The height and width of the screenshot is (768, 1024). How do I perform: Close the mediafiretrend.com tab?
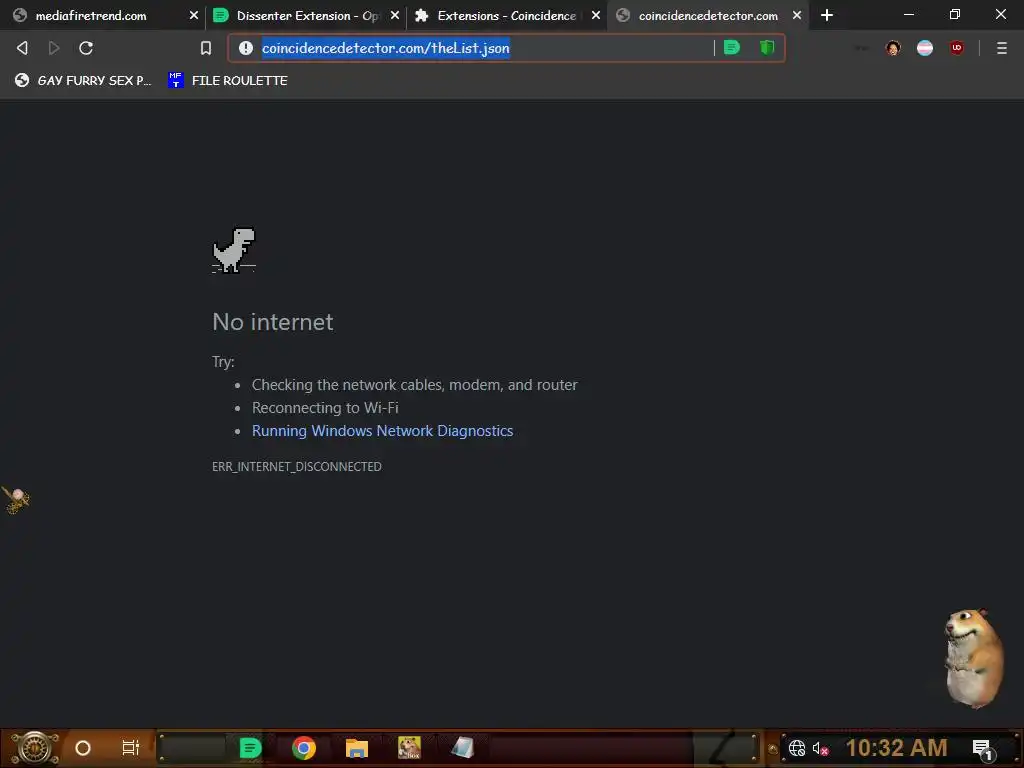pyautogui.click(x=194, y=15)
